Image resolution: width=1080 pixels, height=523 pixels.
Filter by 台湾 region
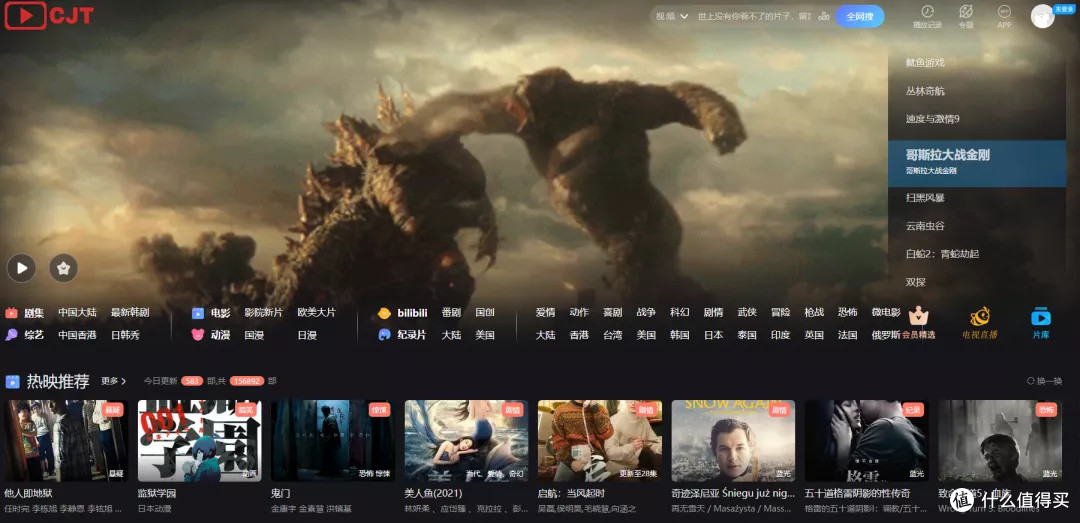(x=613, y=335)
